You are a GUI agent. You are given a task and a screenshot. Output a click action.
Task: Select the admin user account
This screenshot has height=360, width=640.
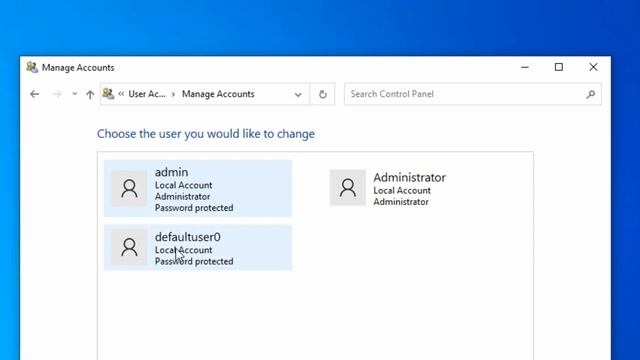coord(198,188)
